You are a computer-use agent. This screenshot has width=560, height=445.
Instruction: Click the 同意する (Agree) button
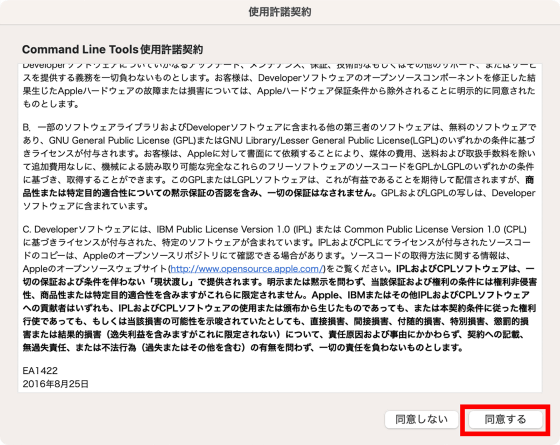(x=505, y=419)
